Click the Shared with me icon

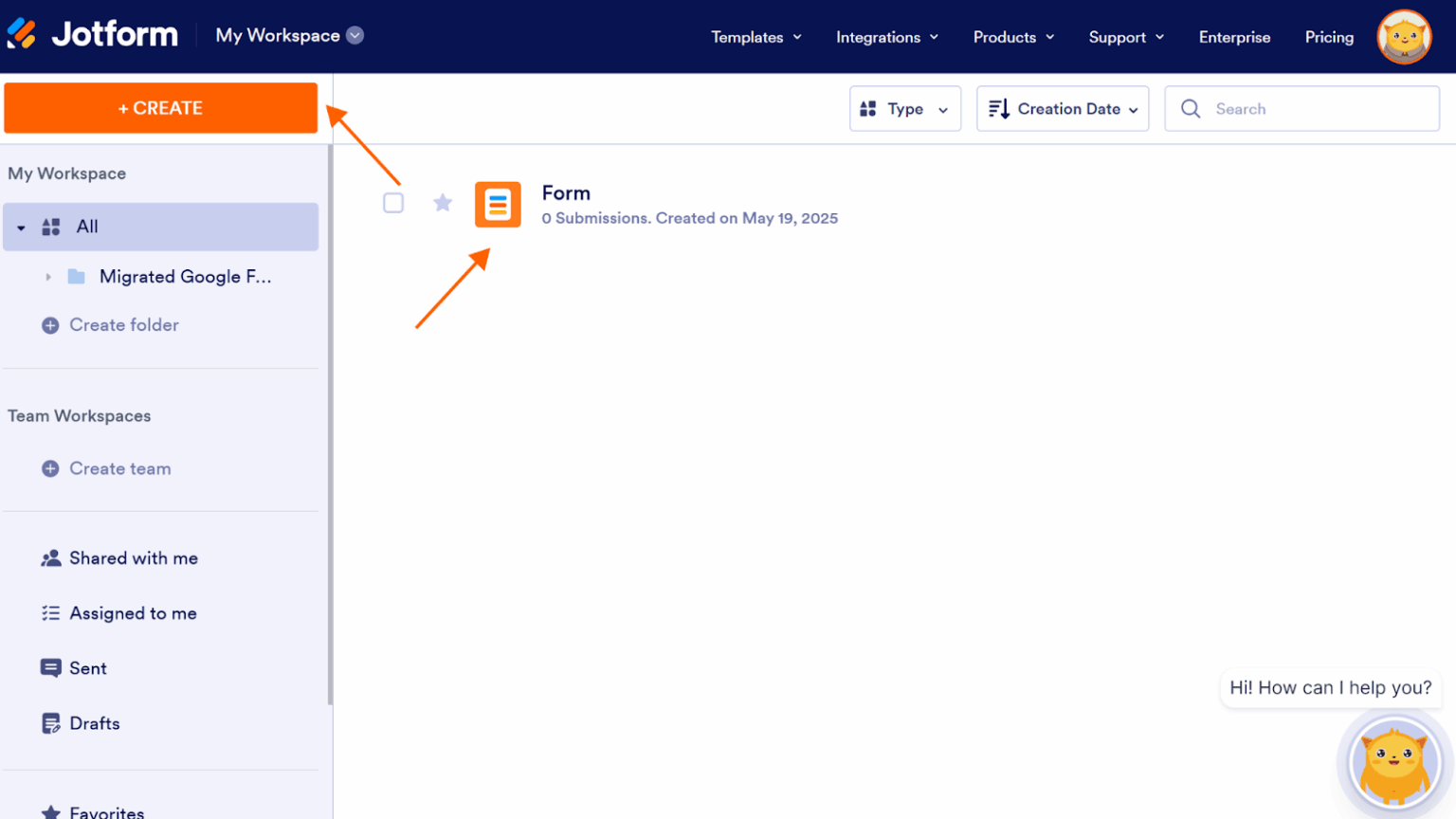50,558
